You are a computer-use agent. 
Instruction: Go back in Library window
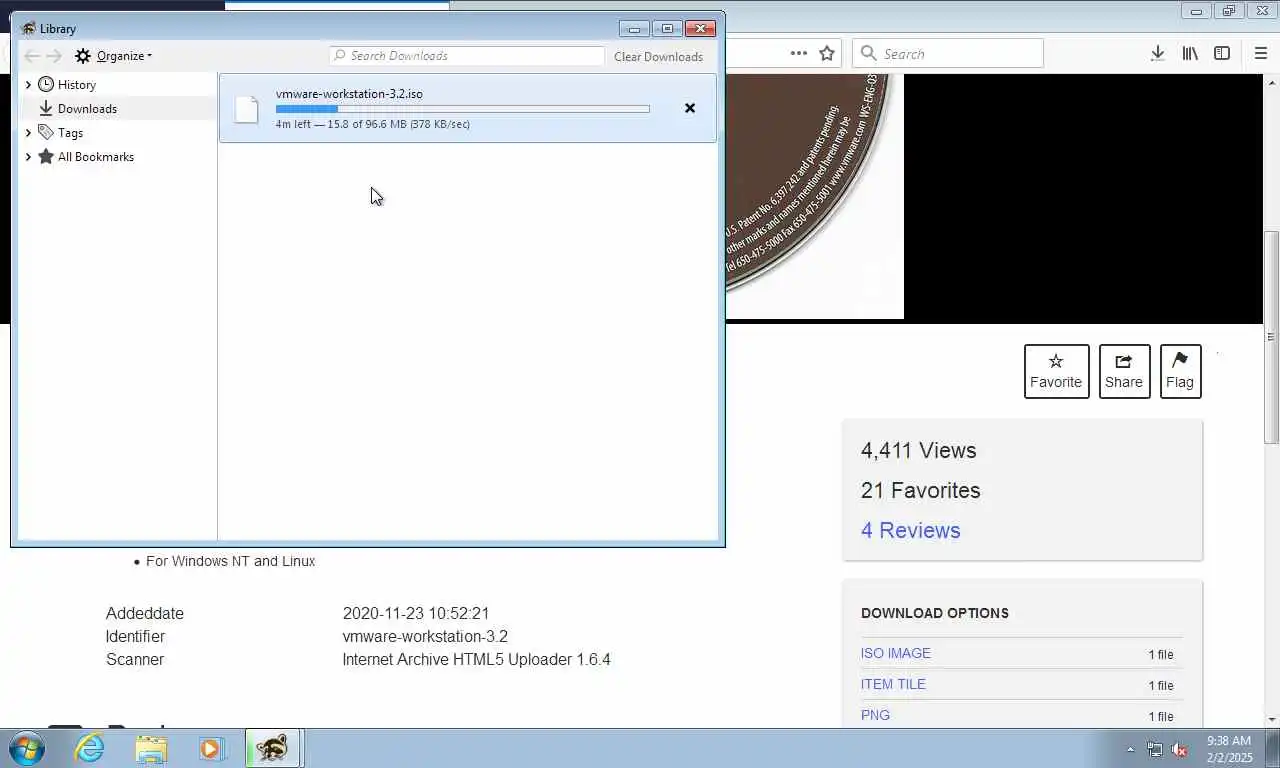(x=32, y=56)
